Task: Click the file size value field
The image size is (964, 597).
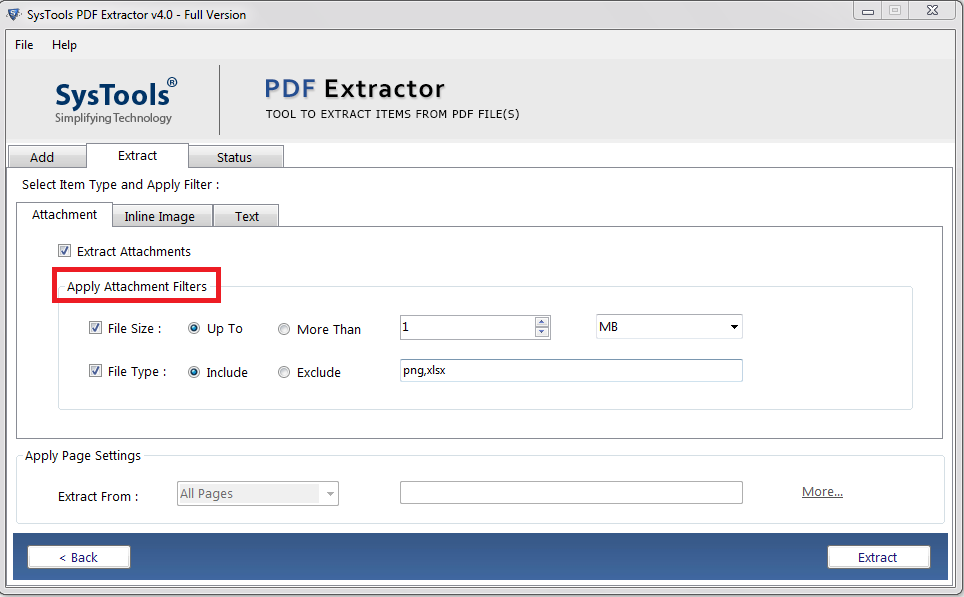Action: tap(467, 327)
